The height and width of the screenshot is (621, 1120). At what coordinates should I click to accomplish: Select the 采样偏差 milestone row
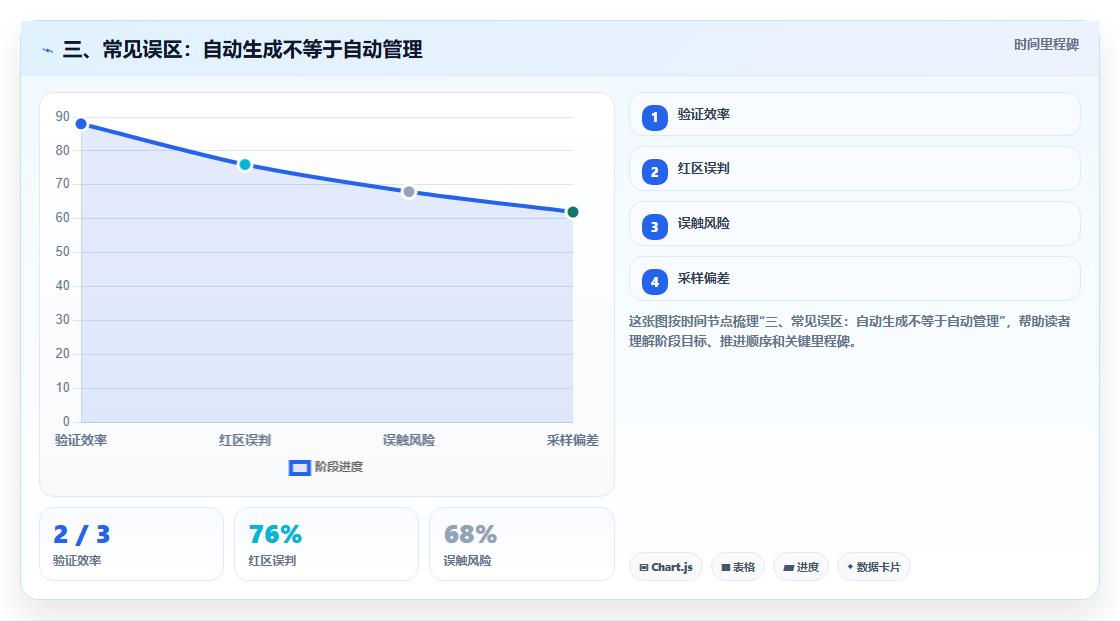coord(854,279)
